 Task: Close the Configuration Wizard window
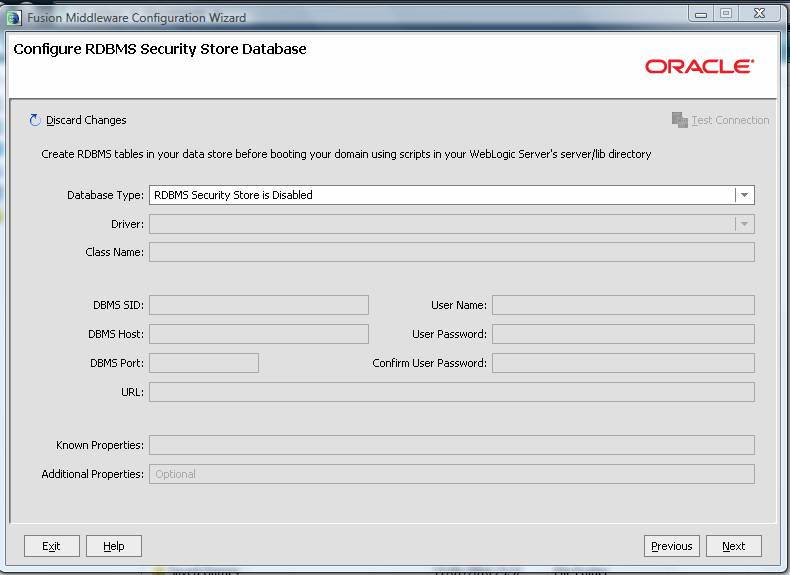tap(760, 14)
